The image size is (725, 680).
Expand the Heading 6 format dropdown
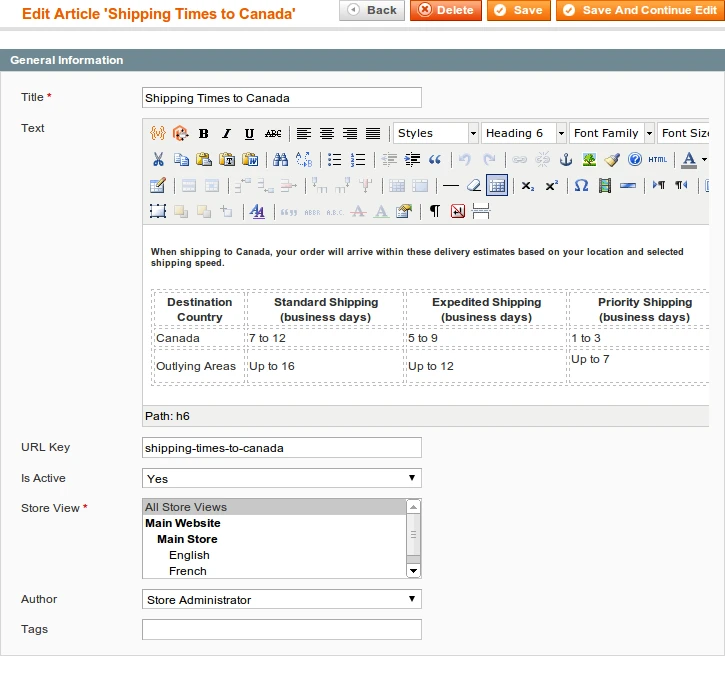(524, 133)
